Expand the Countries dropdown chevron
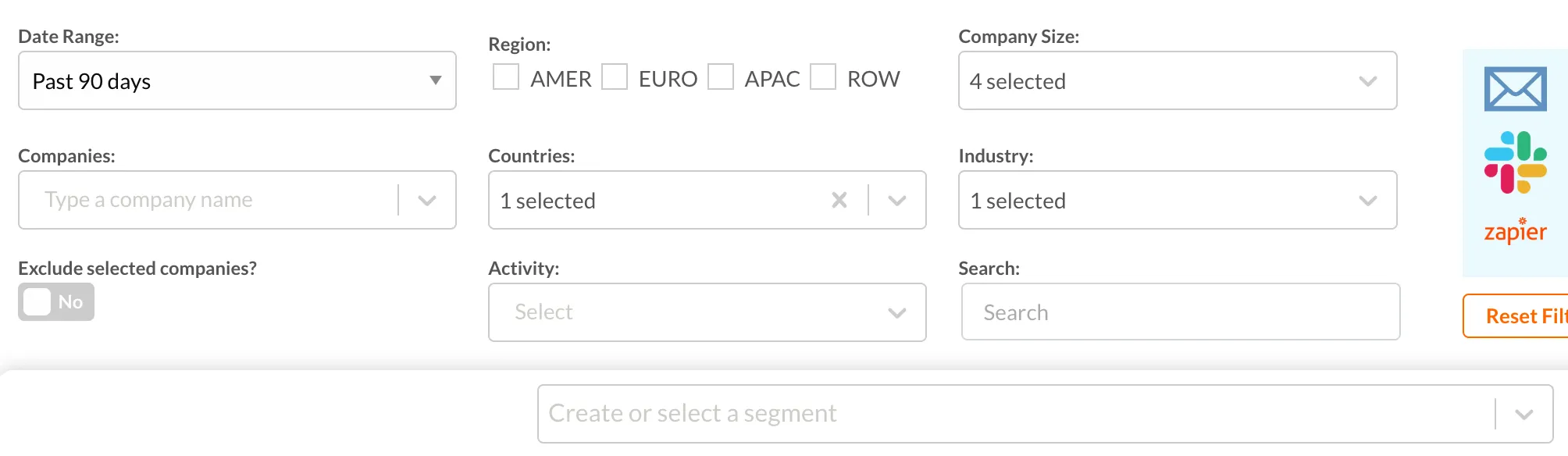 [897, 201]
